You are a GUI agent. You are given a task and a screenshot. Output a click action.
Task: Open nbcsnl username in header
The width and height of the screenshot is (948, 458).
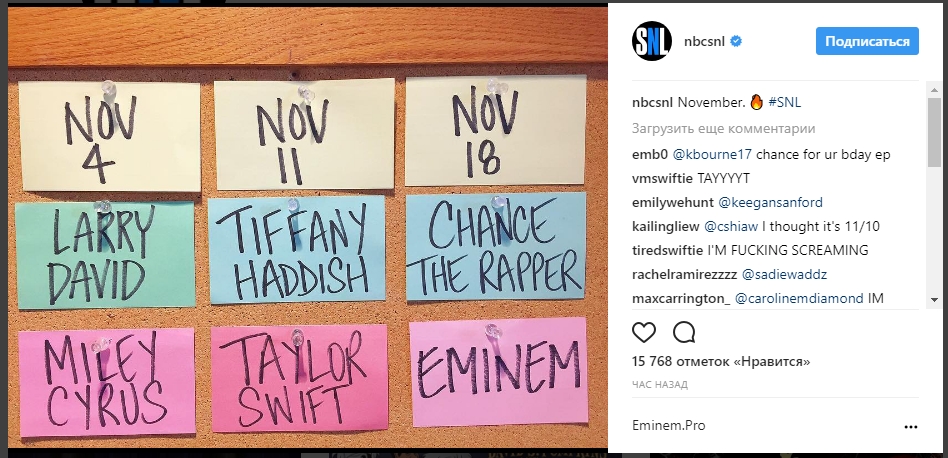[704, 42]
